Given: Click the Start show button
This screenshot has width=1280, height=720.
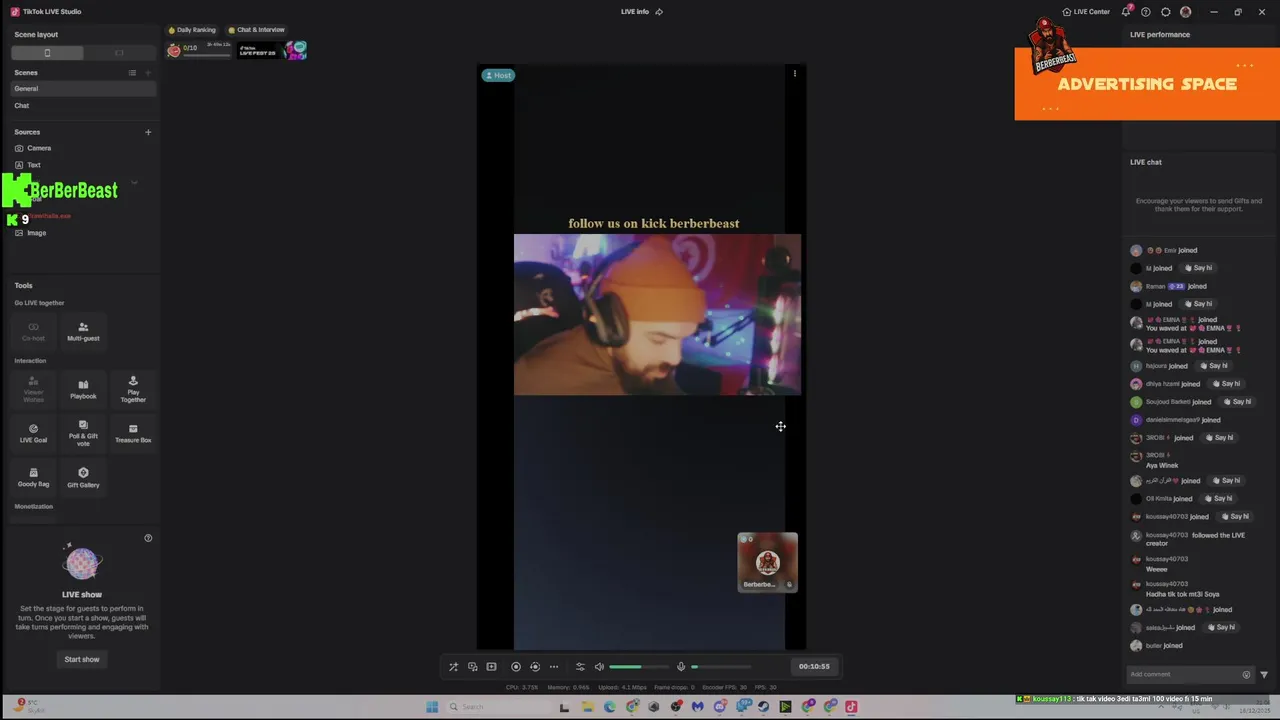Looking at the screenshot, I should (x=82, y=659).
